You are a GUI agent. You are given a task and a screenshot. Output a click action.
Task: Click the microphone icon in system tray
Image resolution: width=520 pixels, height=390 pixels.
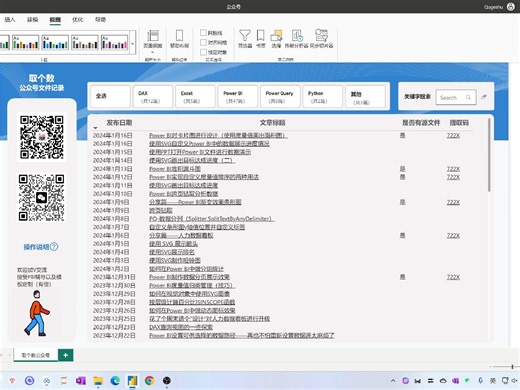pos(480,381)
